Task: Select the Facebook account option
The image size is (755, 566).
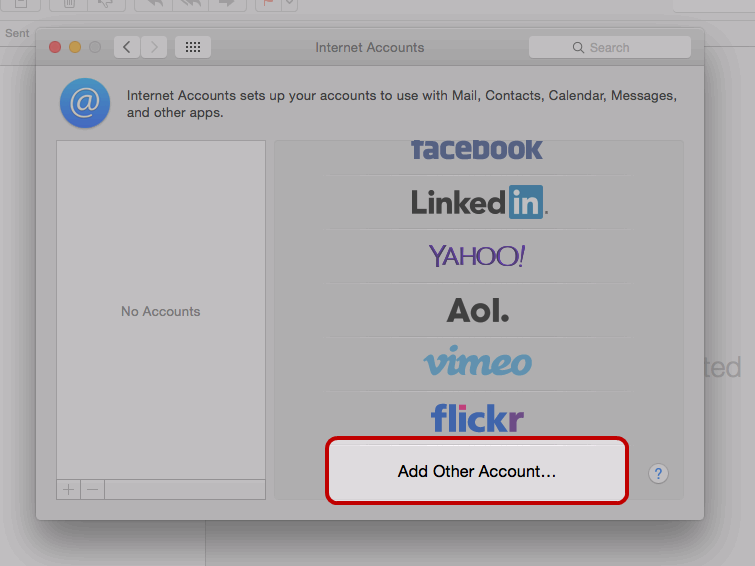Action: pyautogui.click(x=477, y=150)
